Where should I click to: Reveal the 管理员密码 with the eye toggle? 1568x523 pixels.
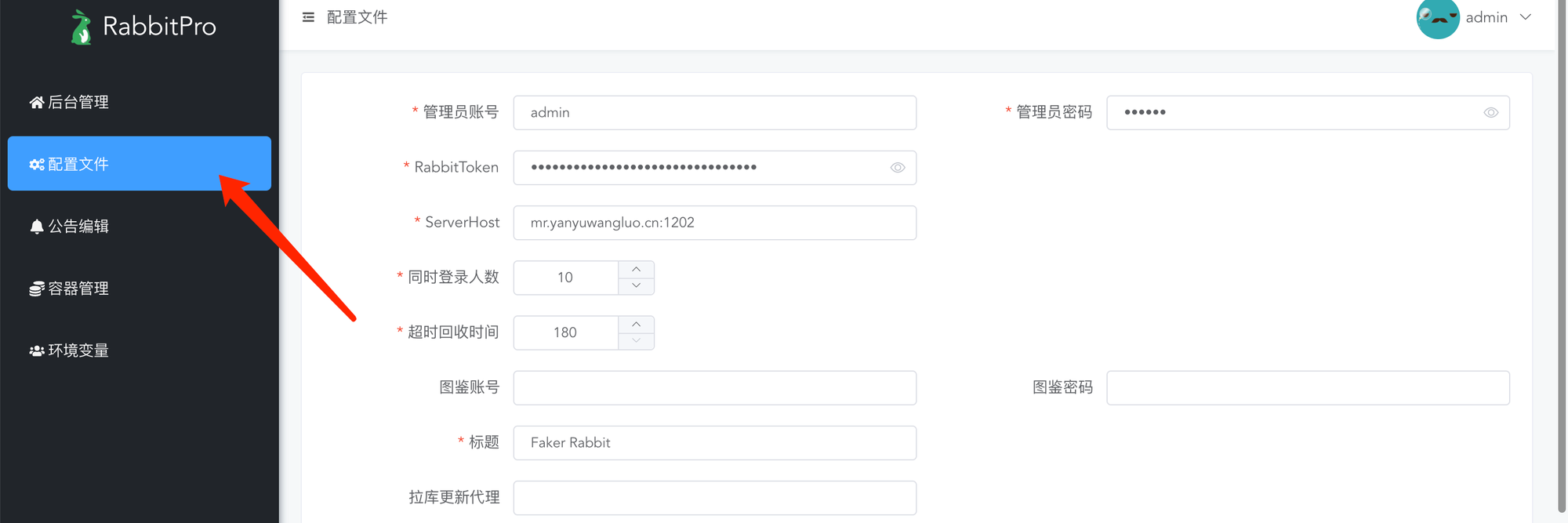(1490, 112)
